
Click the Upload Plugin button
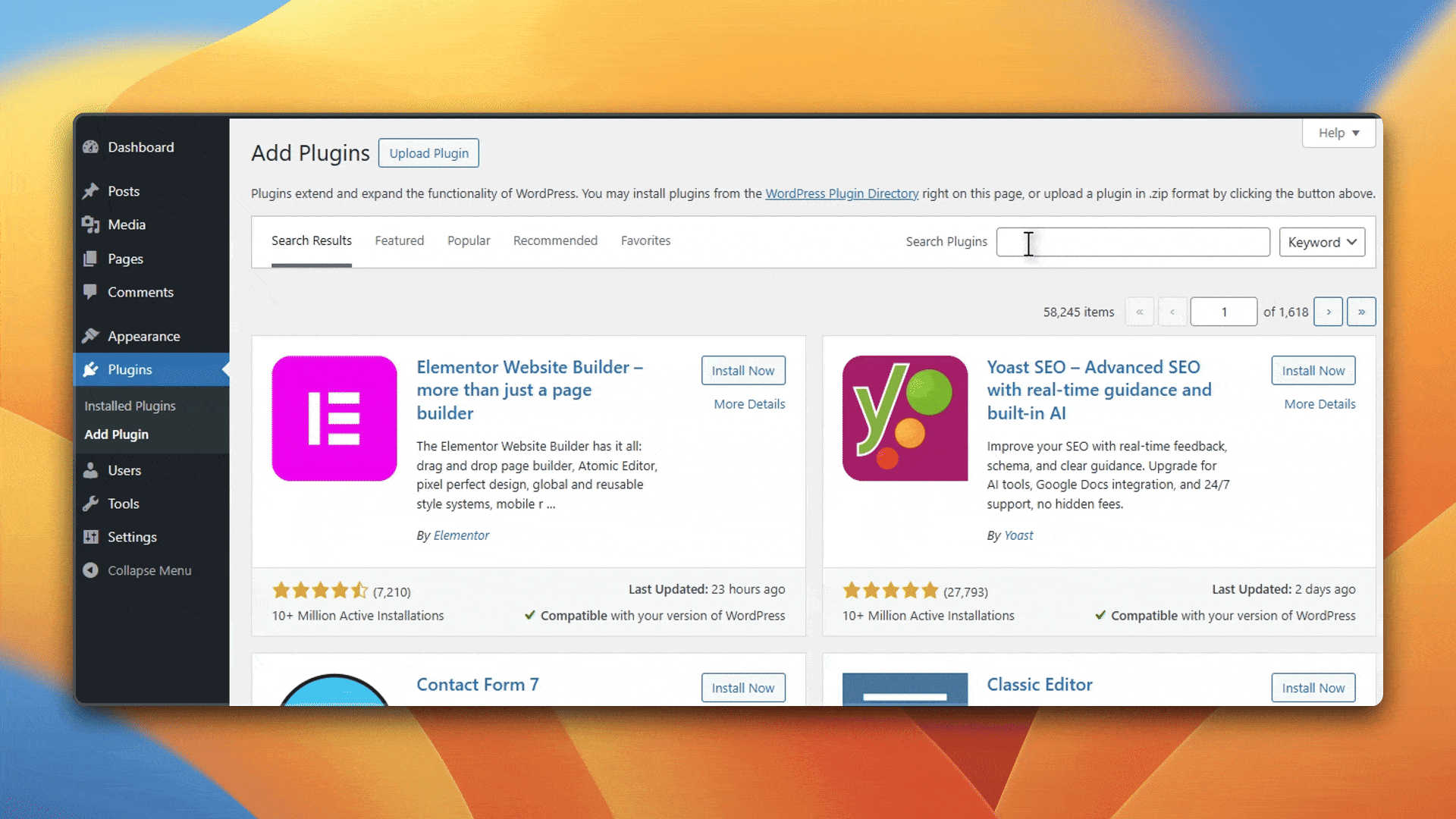coord(428,153)
